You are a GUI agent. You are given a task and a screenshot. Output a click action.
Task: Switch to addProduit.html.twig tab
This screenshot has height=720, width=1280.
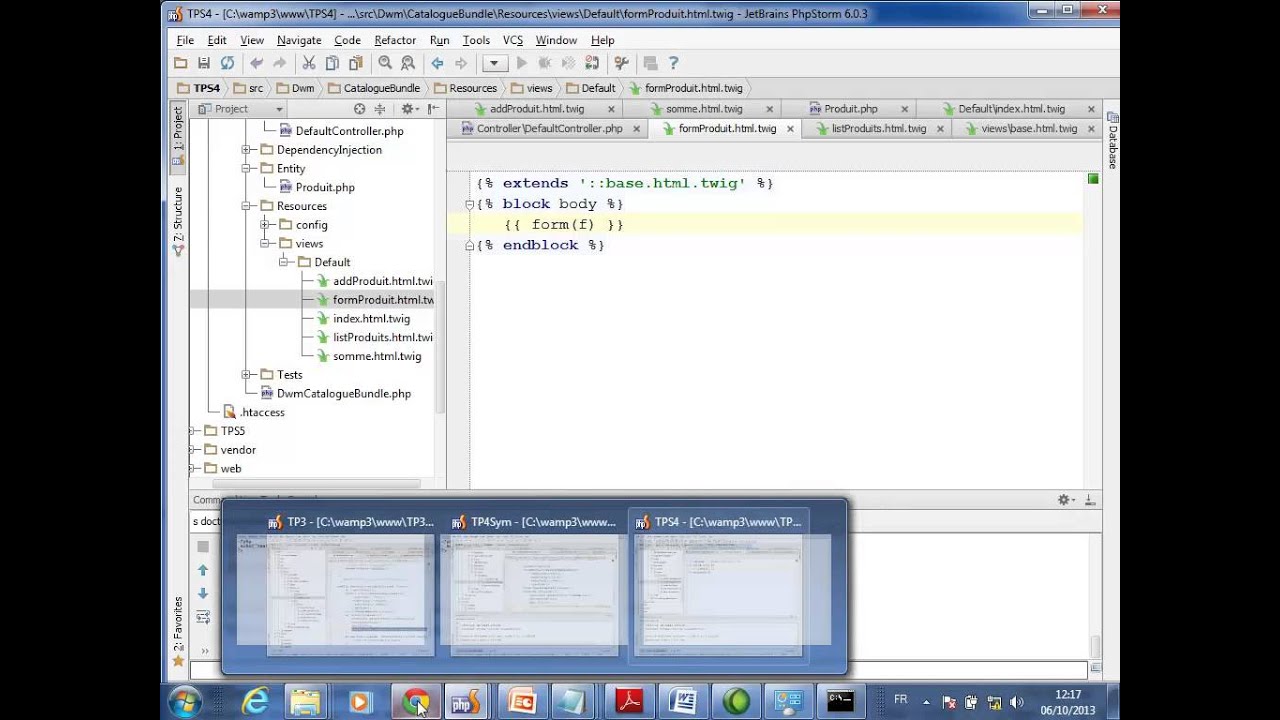pos(536,109)
